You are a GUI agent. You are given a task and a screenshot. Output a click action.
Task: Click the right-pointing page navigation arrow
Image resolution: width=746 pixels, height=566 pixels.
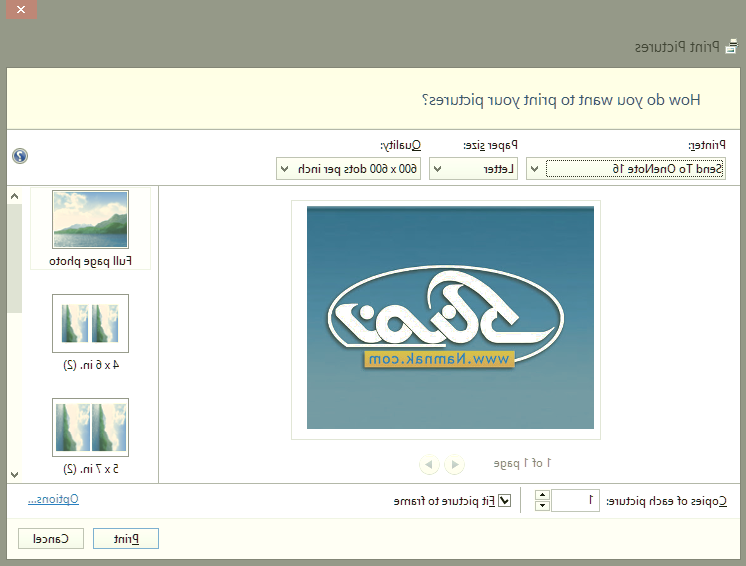(x=455, y=464)
